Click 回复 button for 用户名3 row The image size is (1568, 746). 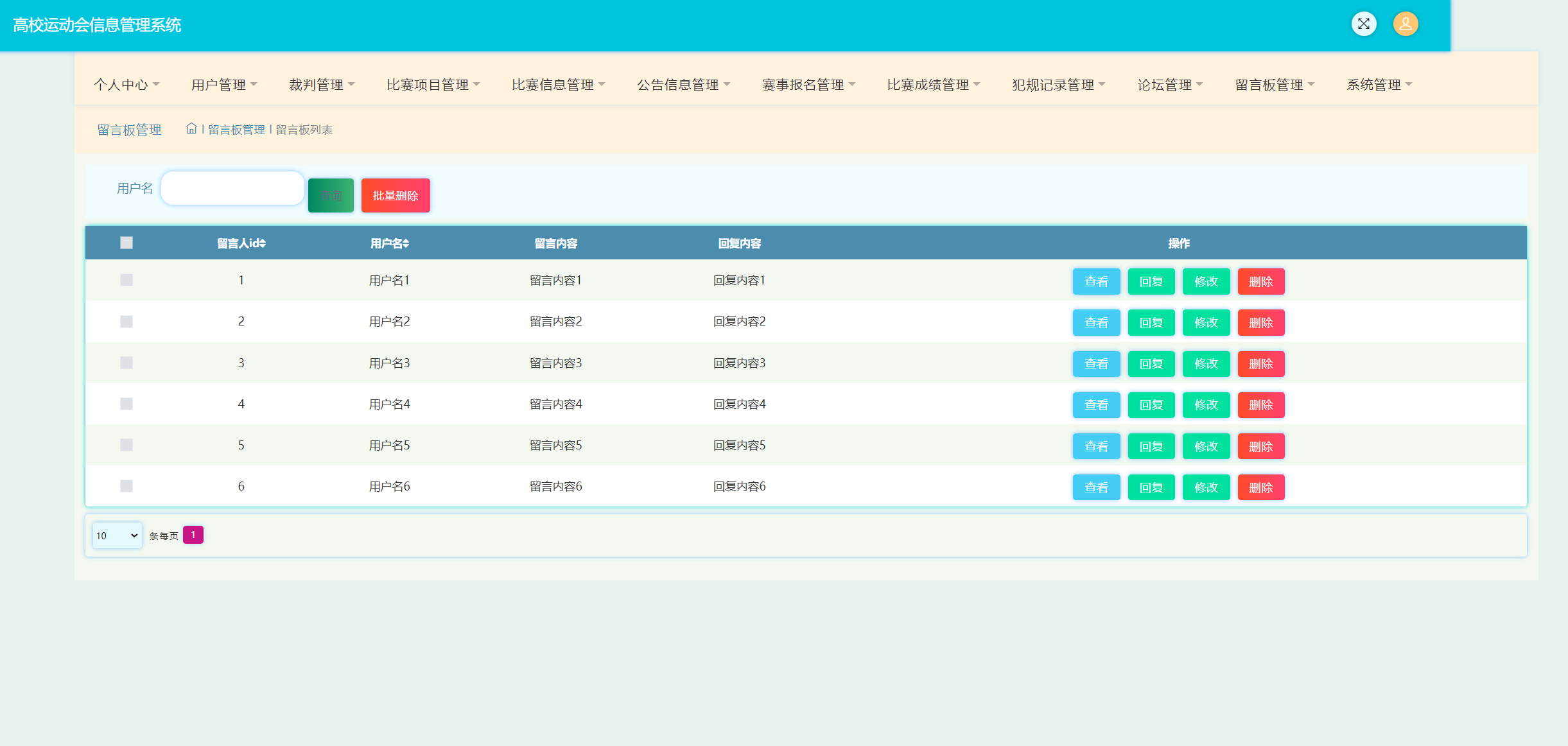click(x=1151, y=363)
